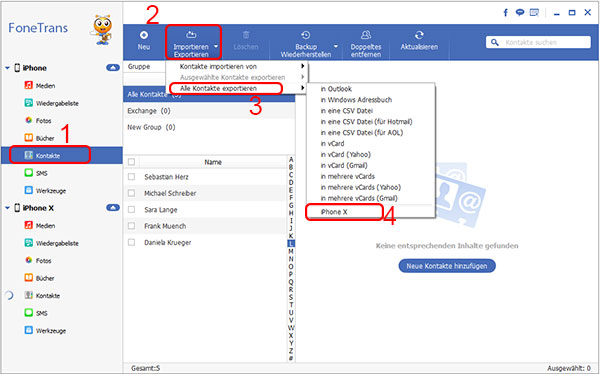
Task: Check the box for Michael Schreiber
Action: click(131, 193)
